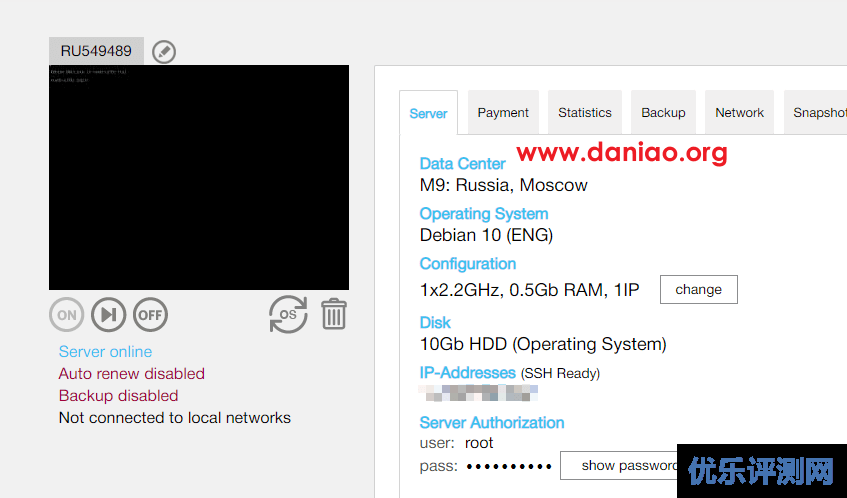Screen dimensions: 847x498
Task: Click 1x2.2GHz, 0.5Gb RAM, 1IP text
Action: click(529, 290)
